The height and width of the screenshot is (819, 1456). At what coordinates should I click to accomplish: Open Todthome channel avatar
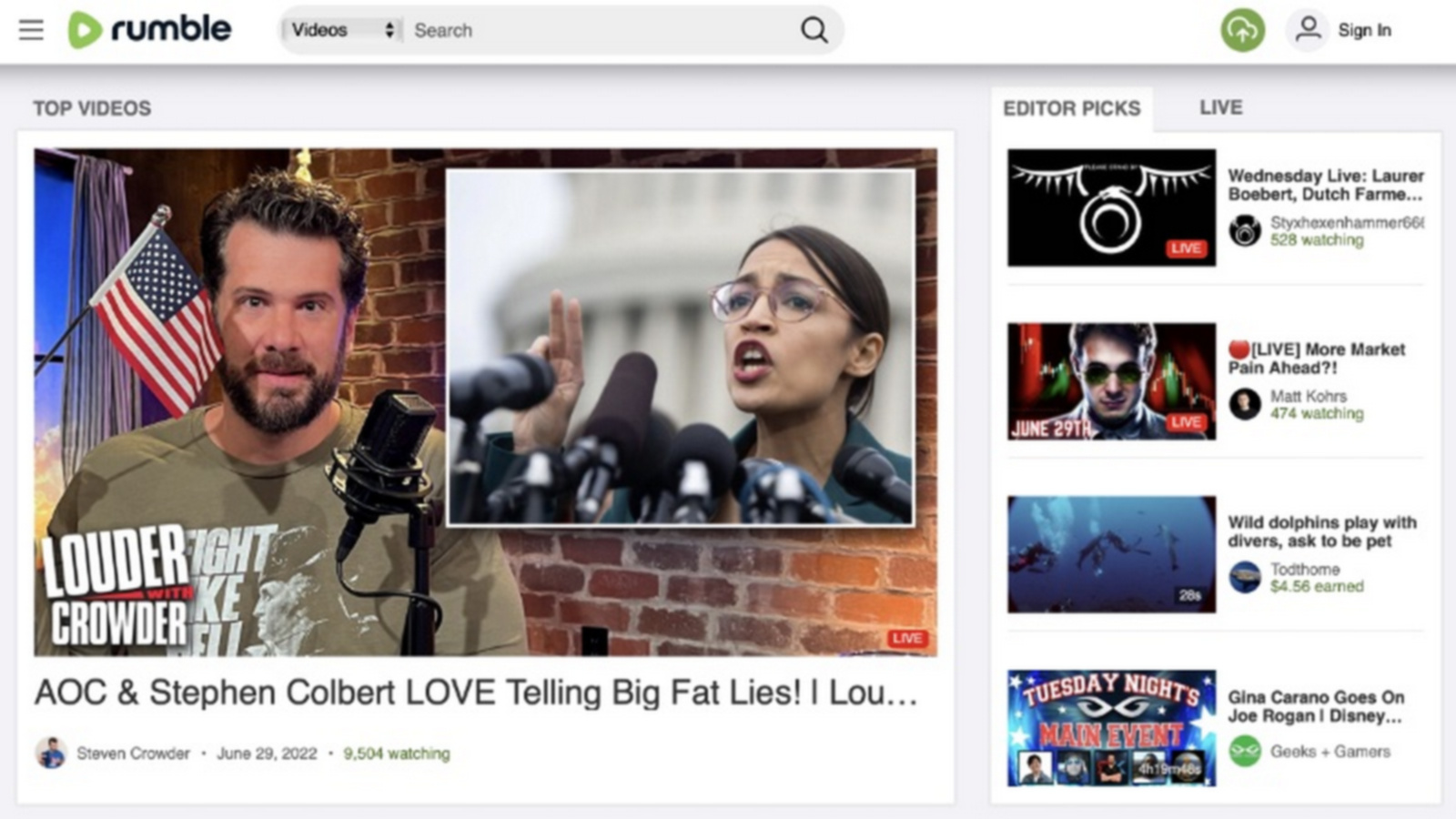click(x=1245, y=577)
